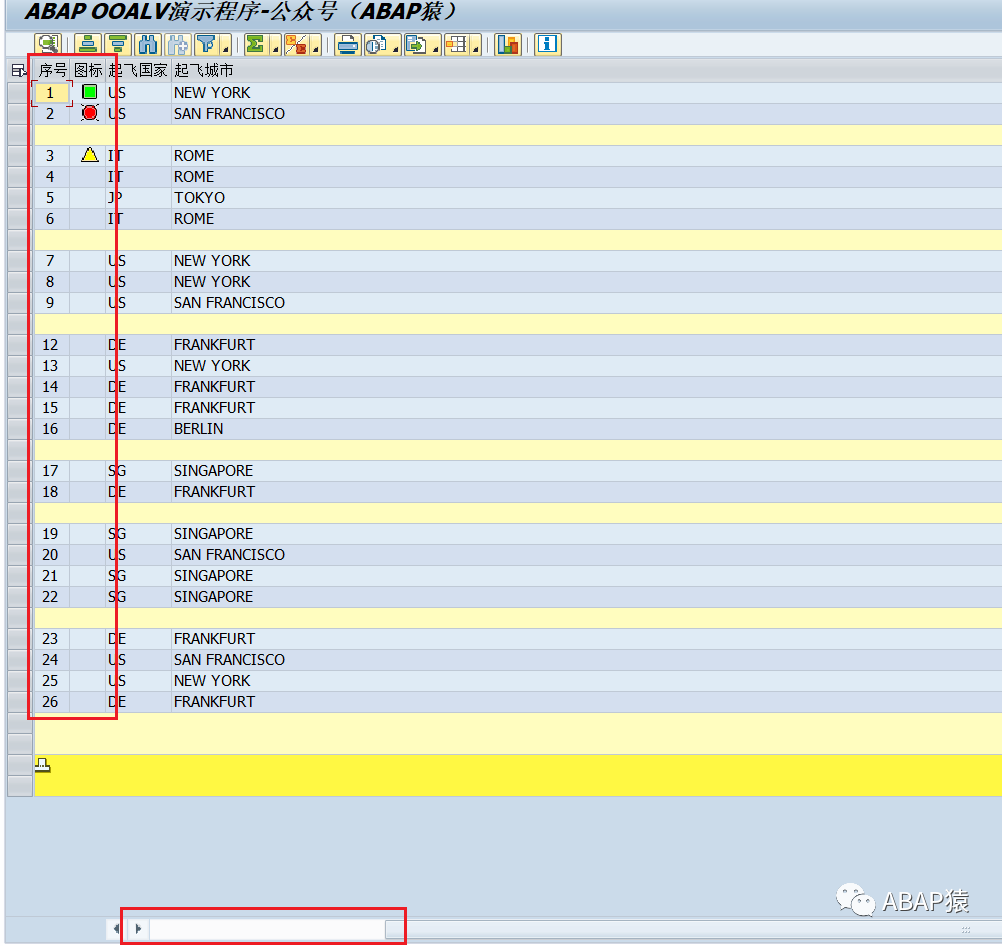The height and width of the screenshot is (946, 1002).
Task: Sort the list in ascending order
Action: coord(88,45)
